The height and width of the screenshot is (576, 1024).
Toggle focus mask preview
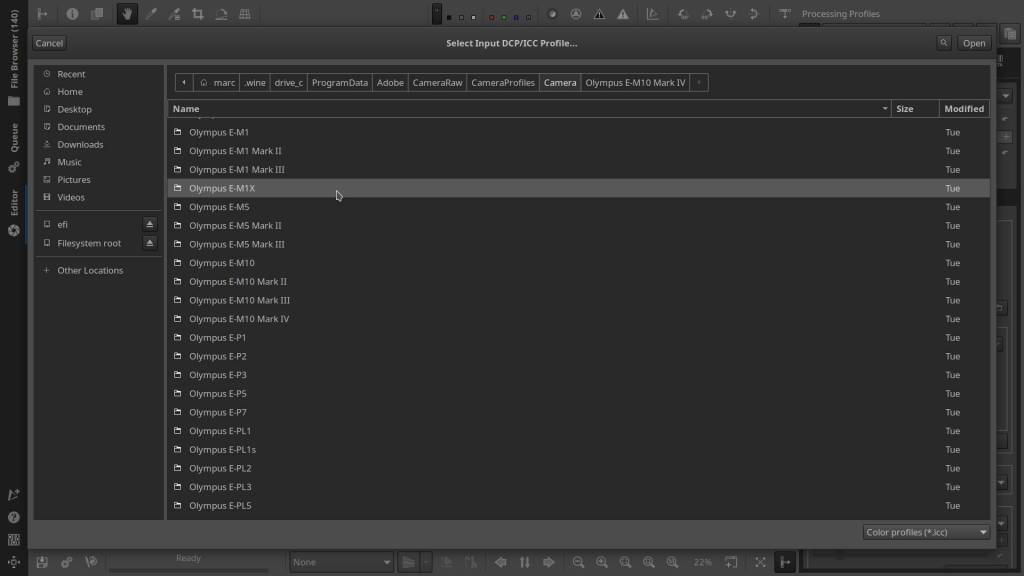[x=575, y=14]
